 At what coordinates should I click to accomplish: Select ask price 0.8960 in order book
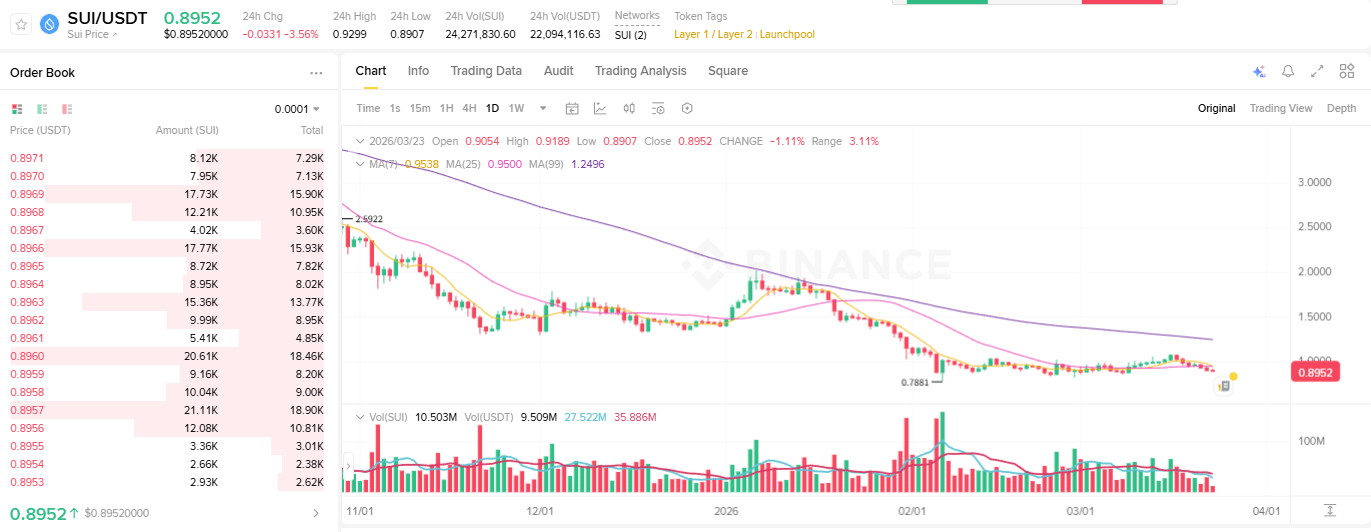[27, 356]
